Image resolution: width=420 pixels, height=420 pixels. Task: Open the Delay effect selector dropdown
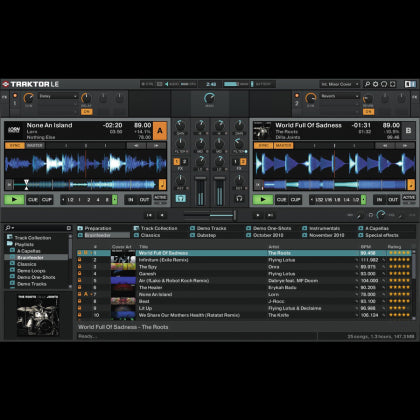[x=58, y=96]
